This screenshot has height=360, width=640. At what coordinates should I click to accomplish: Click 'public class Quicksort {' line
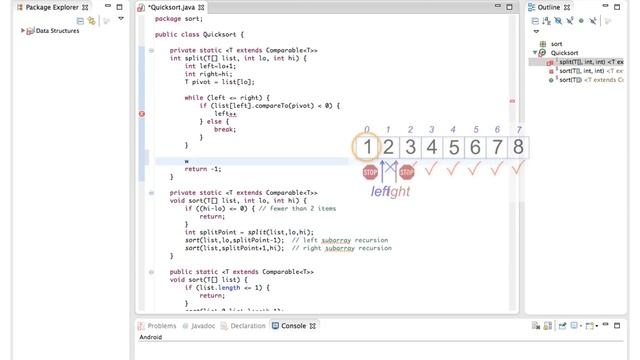(x=199, y=35)
